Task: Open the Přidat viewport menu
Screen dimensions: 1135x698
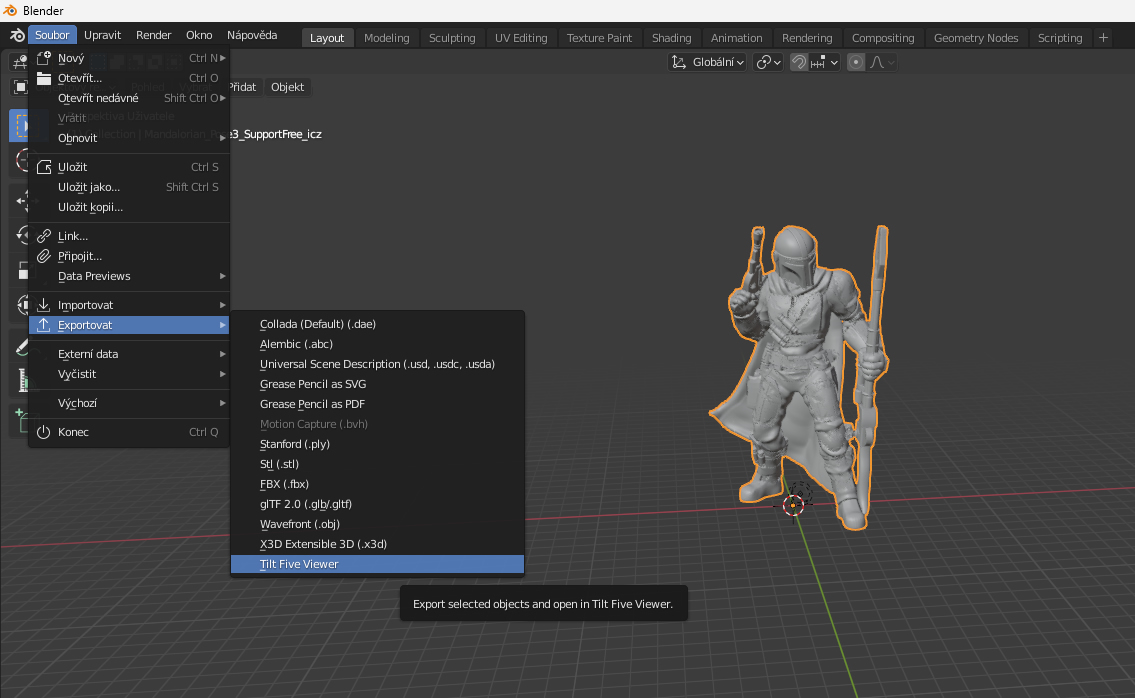Action: point(243,87)
